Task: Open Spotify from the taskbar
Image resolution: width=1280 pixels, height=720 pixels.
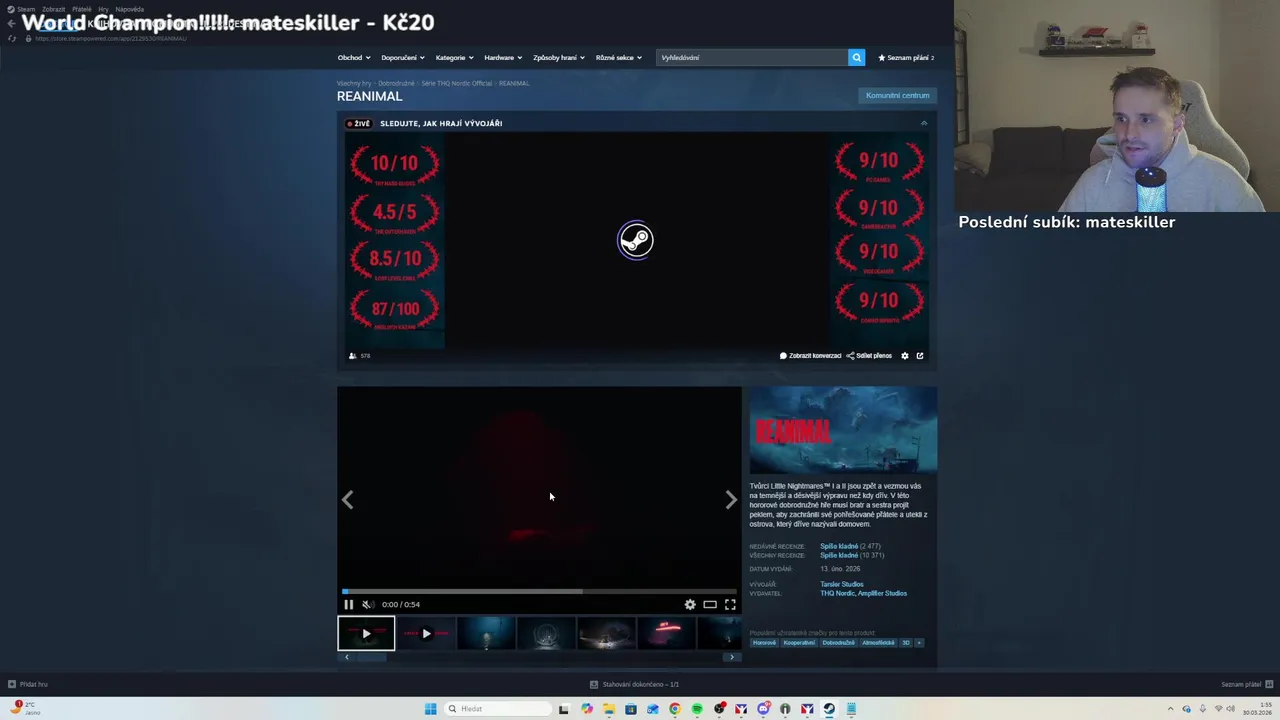Action: point(697,709)
